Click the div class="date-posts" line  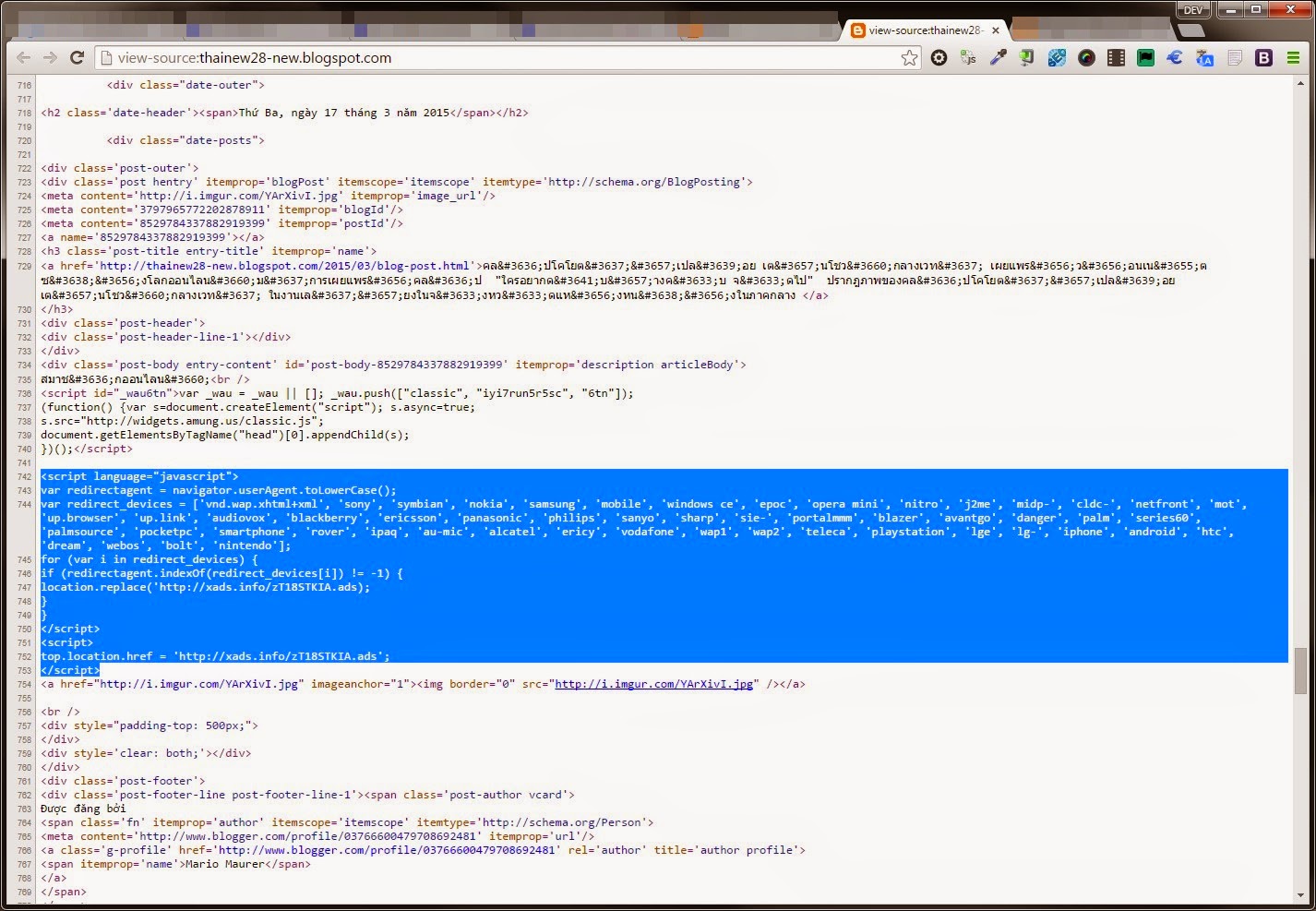point(185,140)
